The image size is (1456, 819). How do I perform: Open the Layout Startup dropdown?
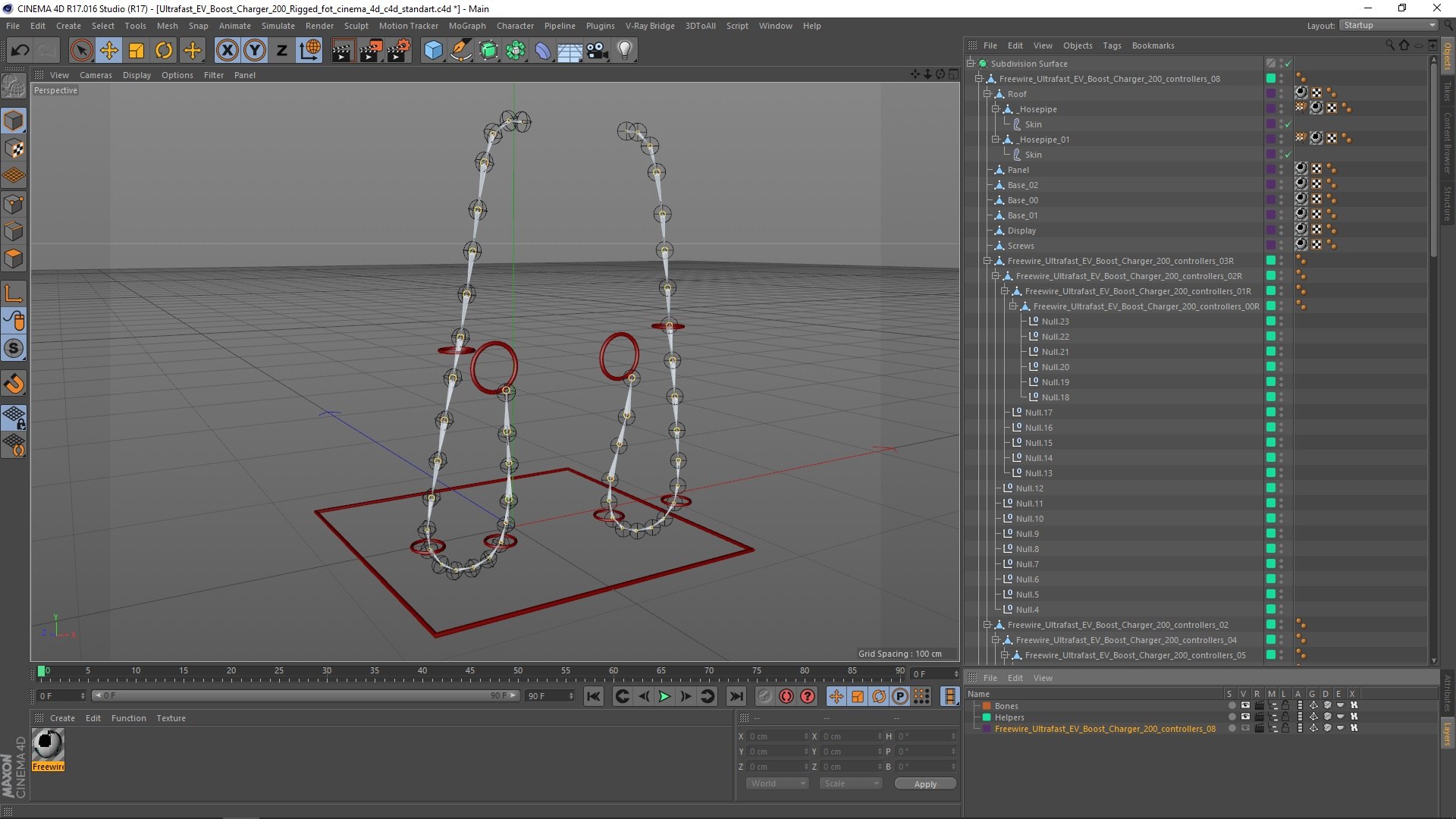click(x=1389, y=25)
